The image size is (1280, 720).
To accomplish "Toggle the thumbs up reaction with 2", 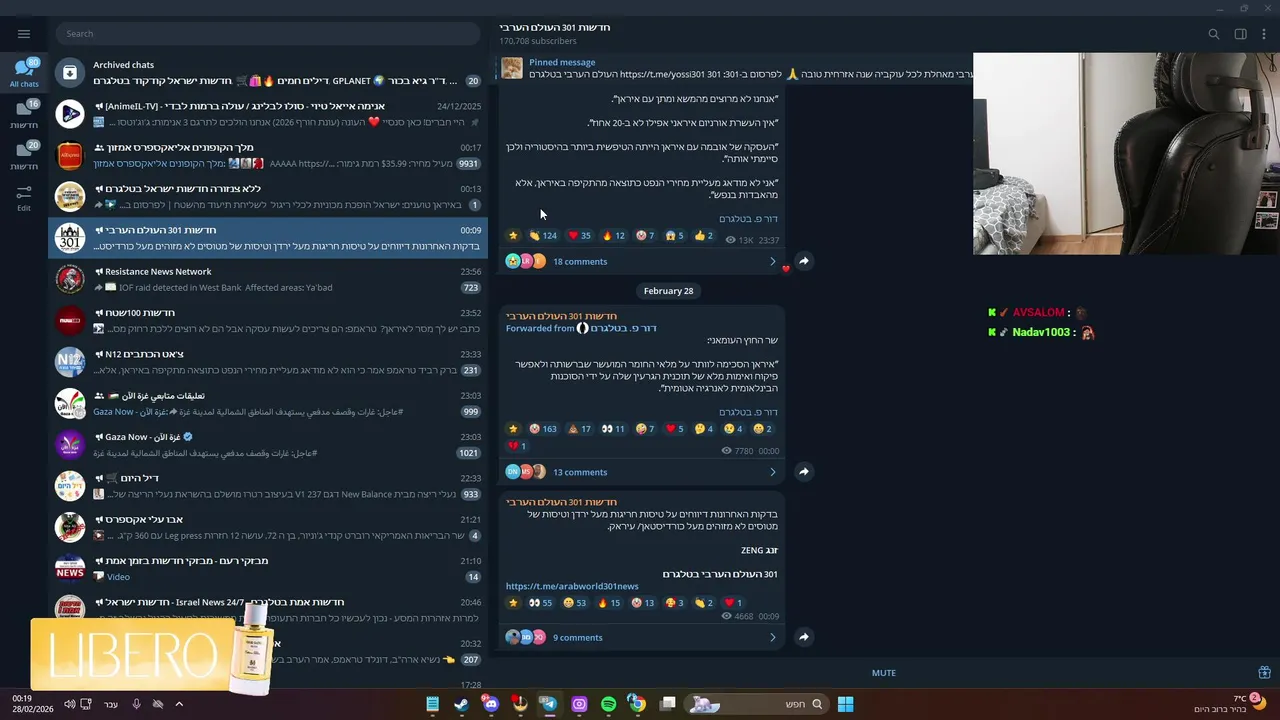I will pos(704,236).
